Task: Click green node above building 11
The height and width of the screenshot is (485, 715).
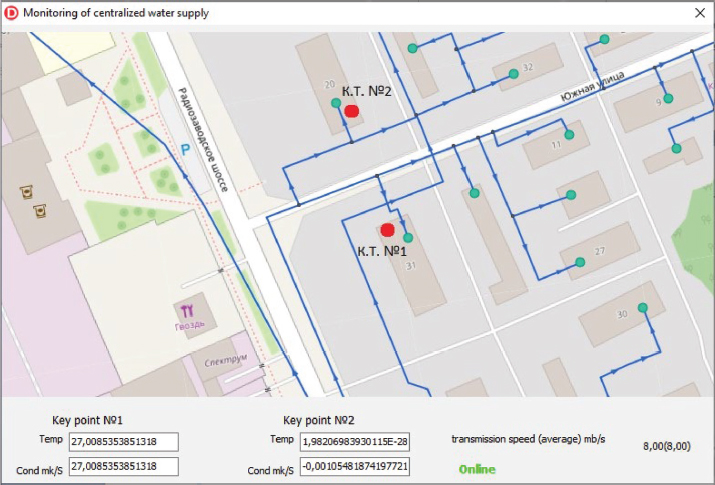Action: tap(569, 134)
